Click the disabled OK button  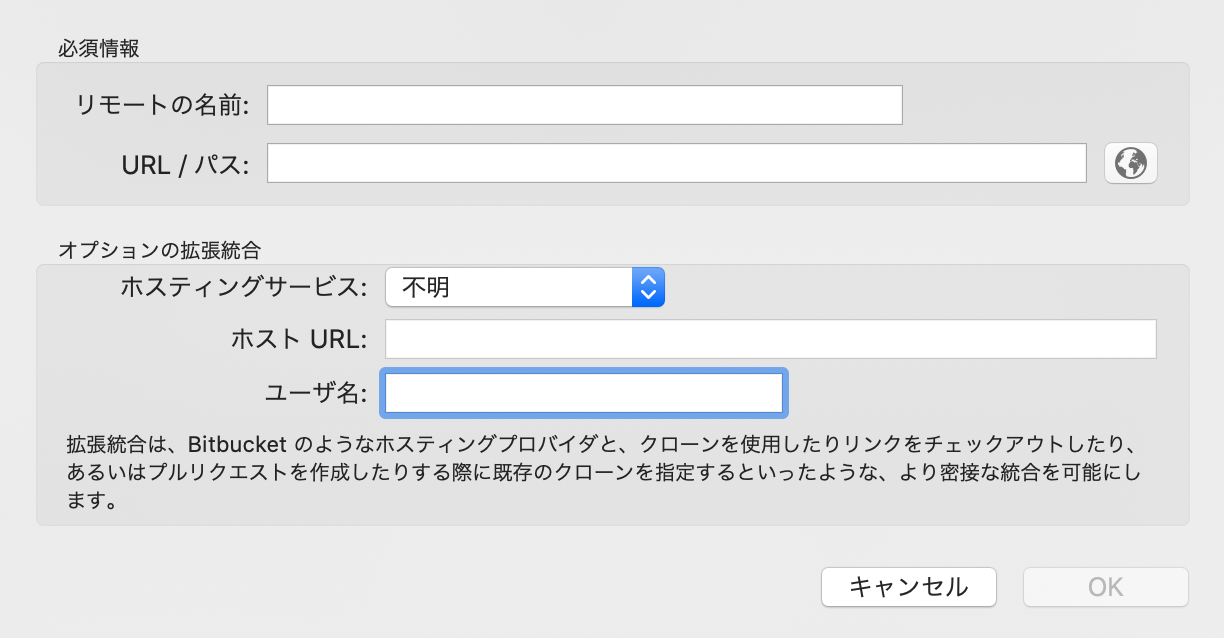click(1106, 587)
